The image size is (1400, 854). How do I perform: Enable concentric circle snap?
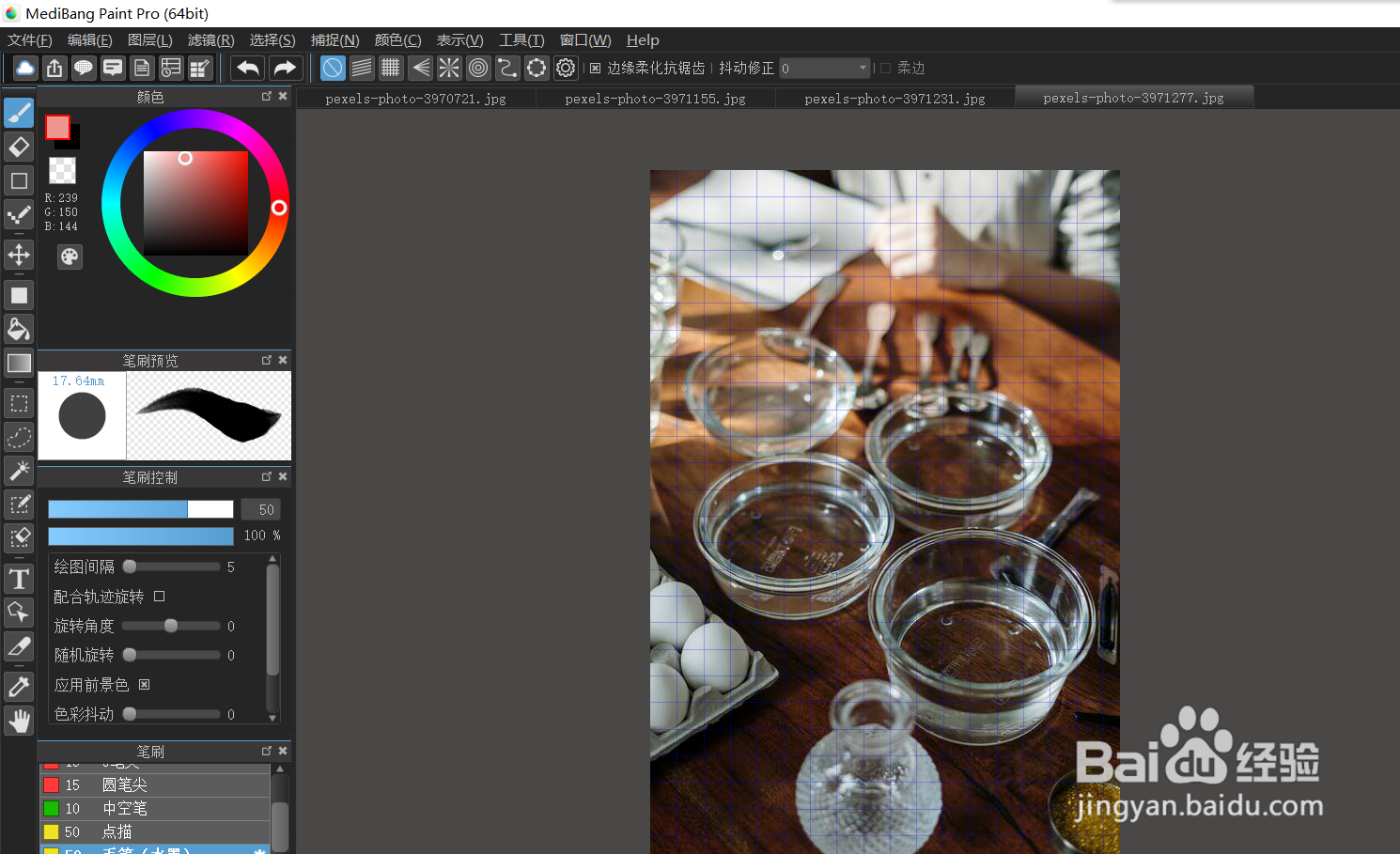point(478,68)
